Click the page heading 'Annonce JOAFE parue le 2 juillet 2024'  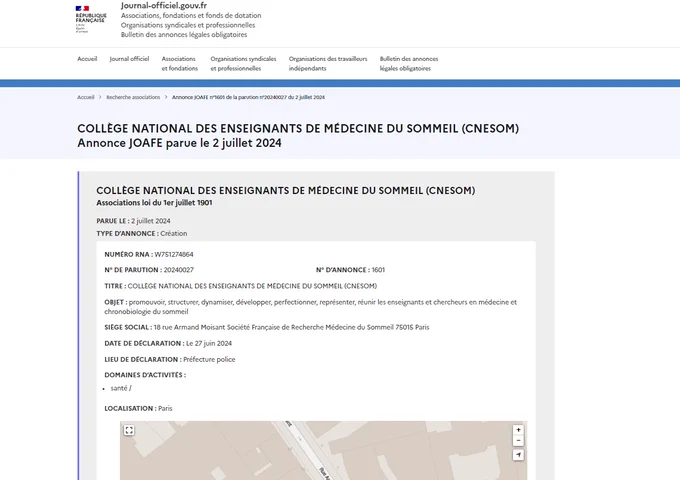pos(180,143)
